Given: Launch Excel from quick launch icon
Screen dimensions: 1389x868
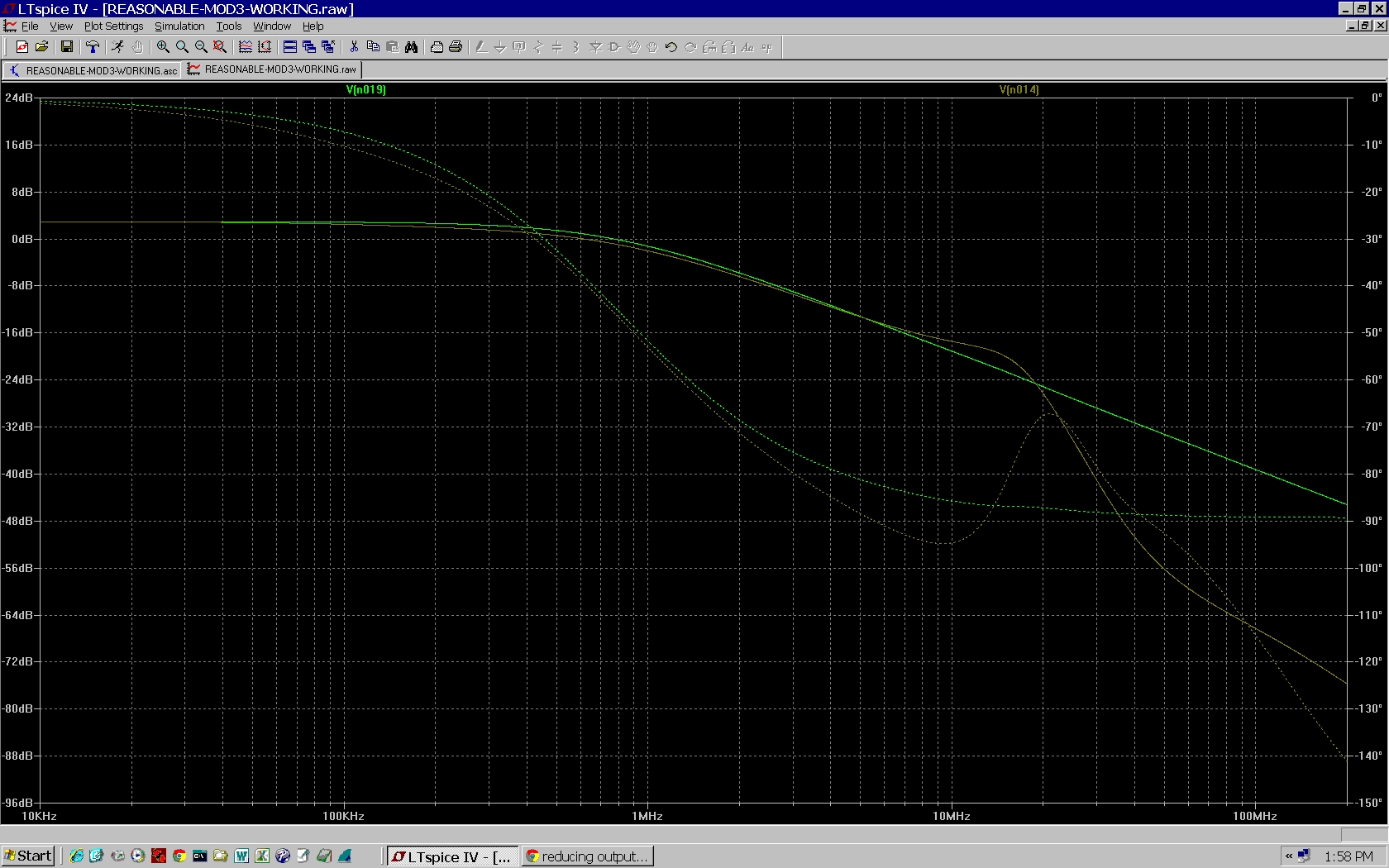Looking at the screenshot, I should (x=262, y=856).
